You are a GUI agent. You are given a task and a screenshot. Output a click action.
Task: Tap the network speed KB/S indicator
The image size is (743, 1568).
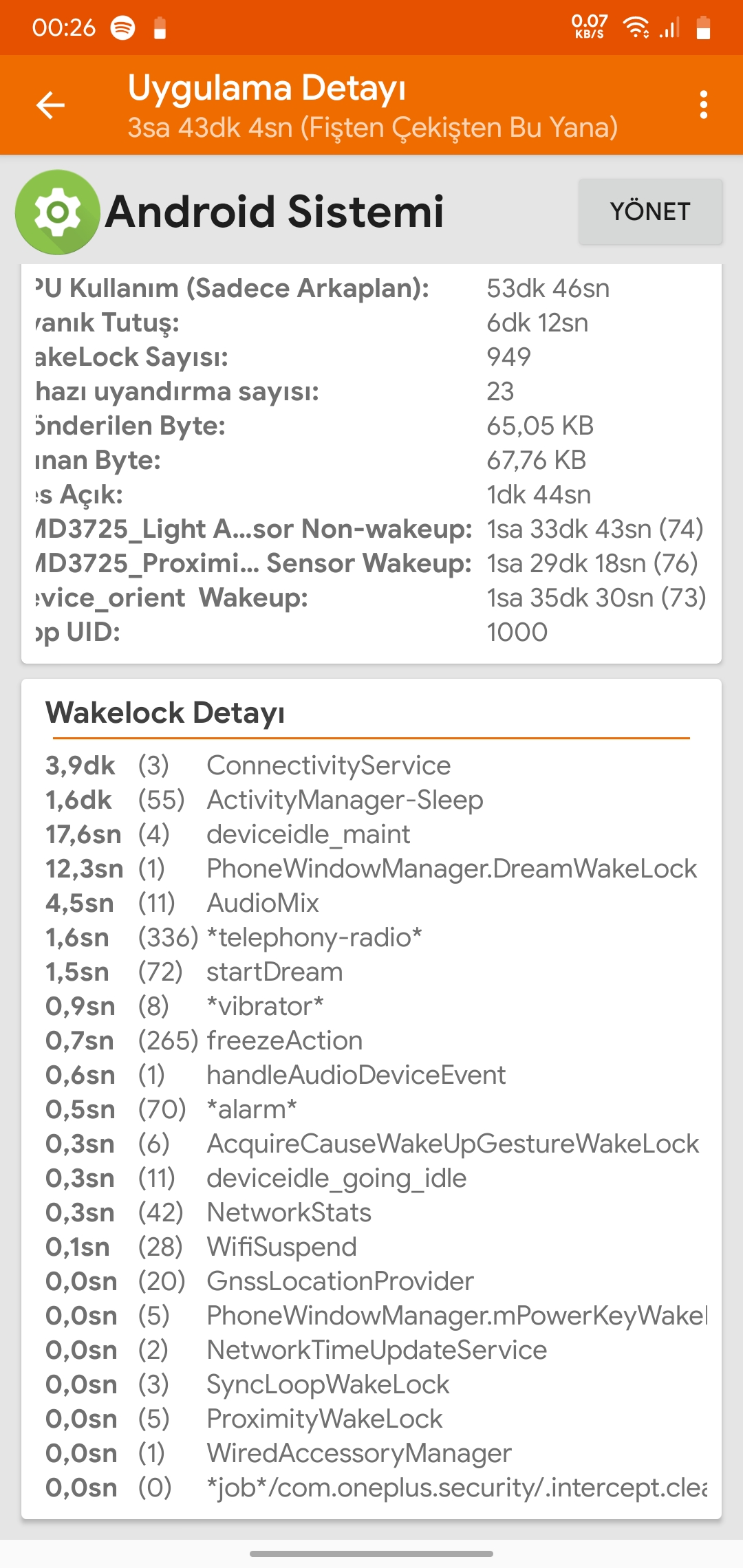point(590,27)
